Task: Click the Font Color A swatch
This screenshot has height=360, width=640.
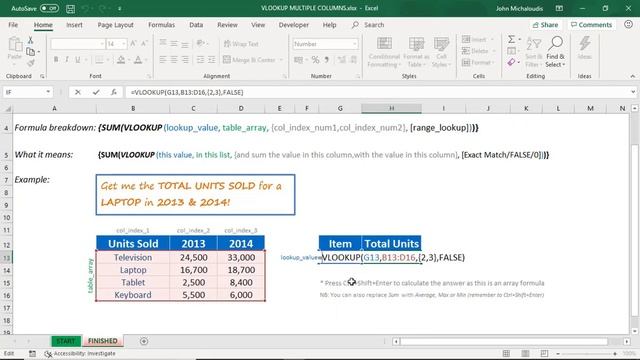Action: click(x=138, y=60)
